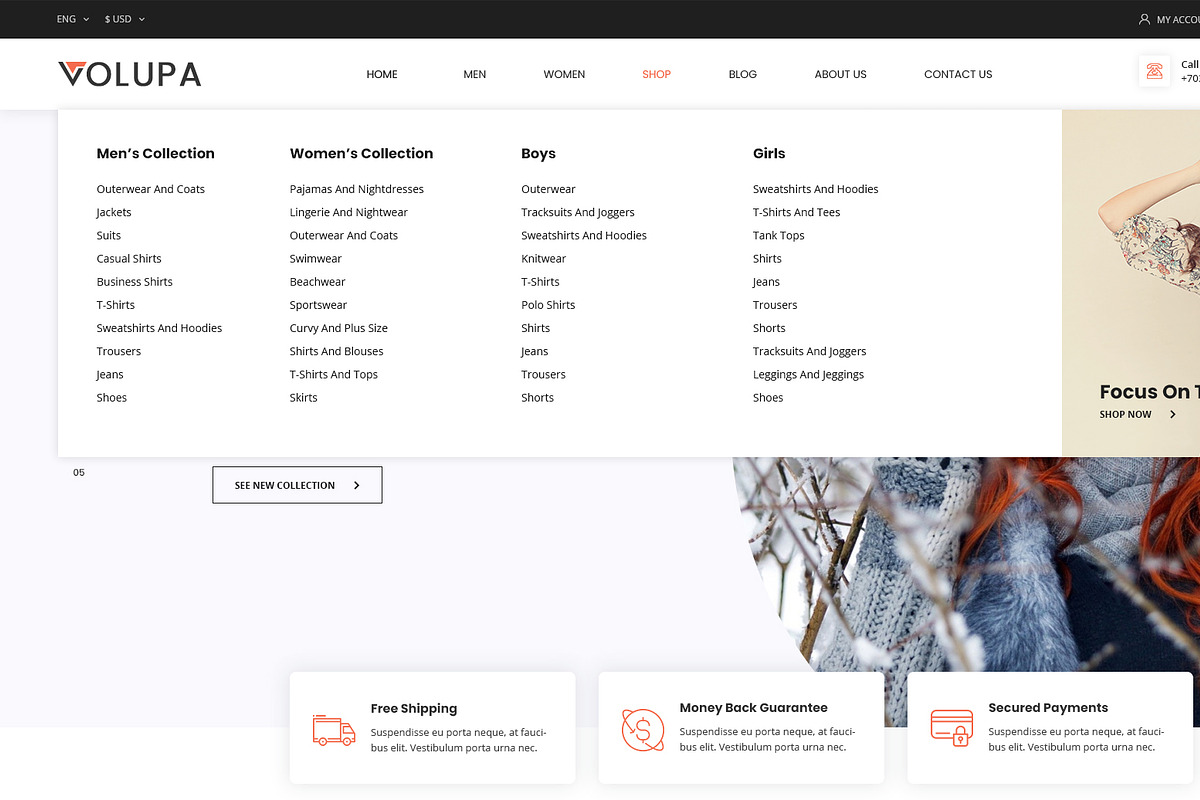This screenshot has width=1200, height=800.
Task: Open Boys Tracksuits And Joggers
Action: tap(578, 212)
